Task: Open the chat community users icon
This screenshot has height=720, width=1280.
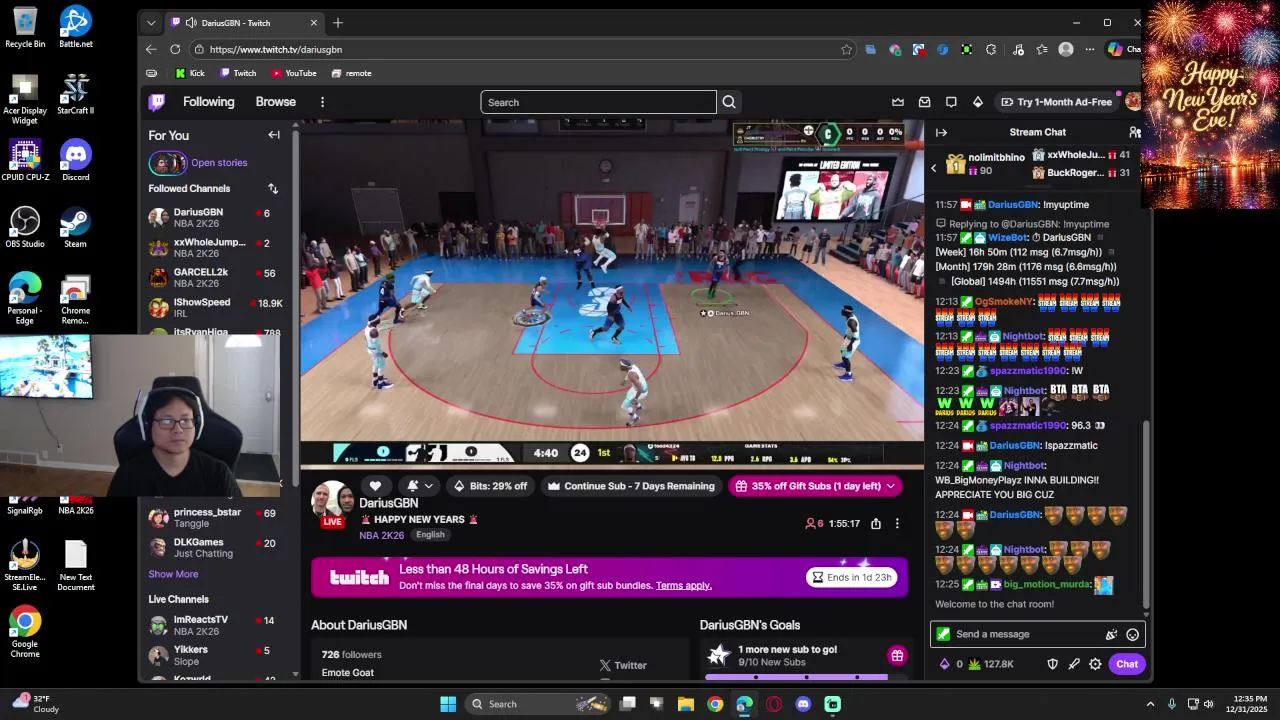Action: tap(1134, 132)
